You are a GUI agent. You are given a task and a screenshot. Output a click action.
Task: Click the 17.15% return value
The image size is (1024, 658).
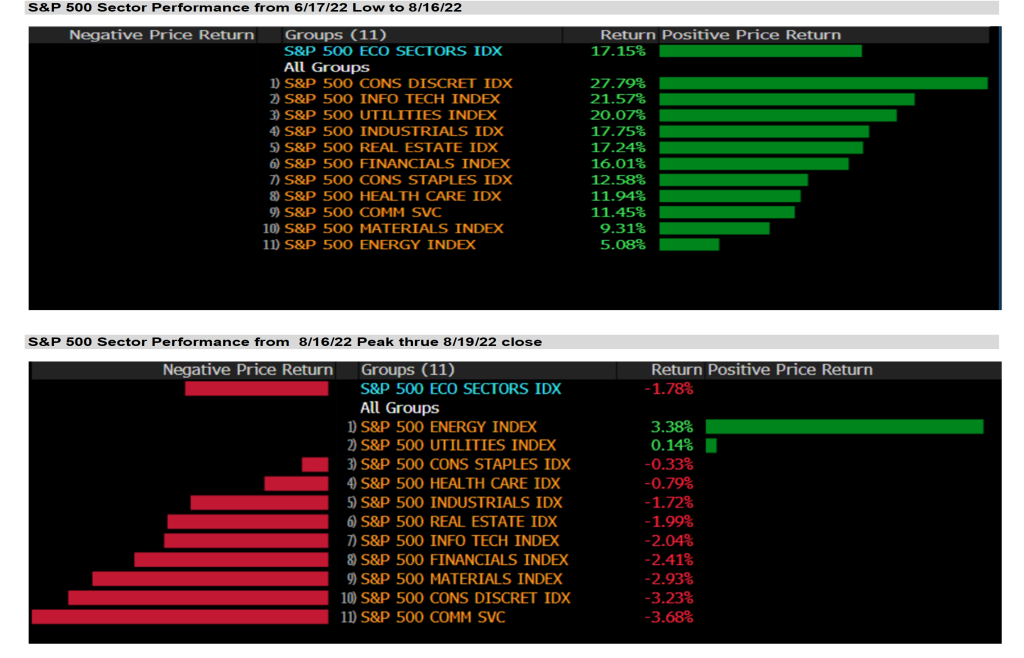[618, 51]
